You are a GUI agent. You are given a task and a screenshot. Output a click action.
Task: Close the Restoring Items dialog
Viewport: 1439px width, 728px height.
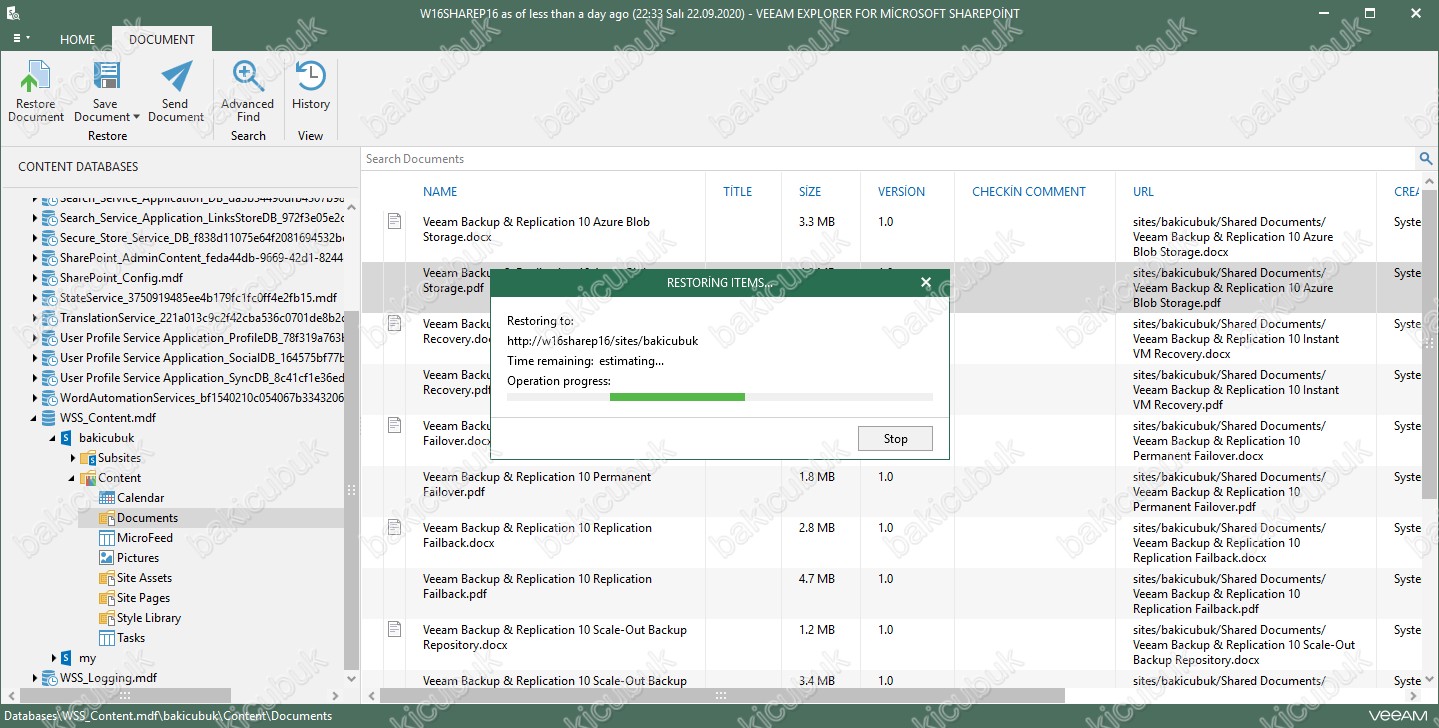[926, 283]
